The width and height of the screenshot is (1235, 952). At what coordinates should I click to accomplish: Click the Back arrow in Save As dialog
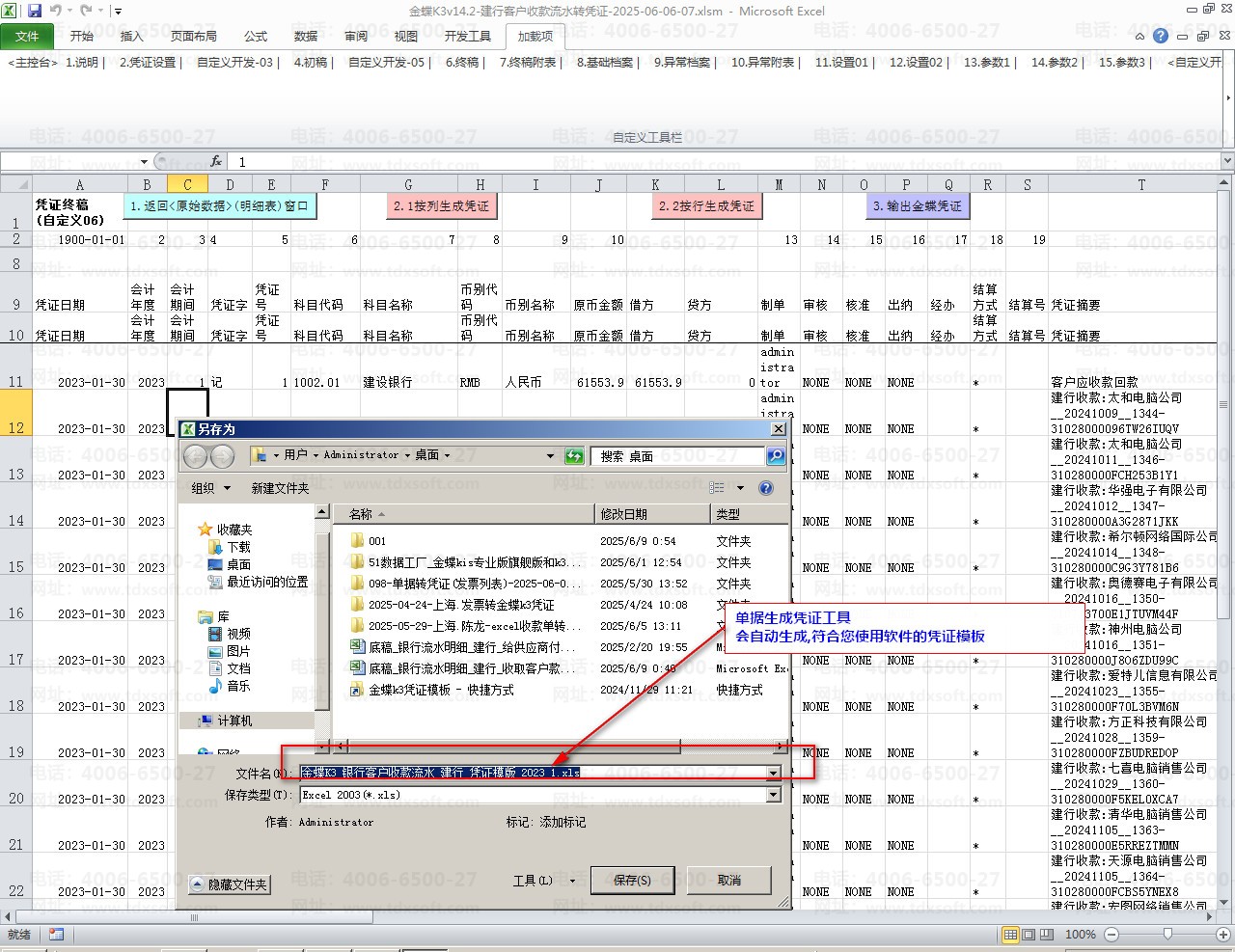[x=197, y=456]
